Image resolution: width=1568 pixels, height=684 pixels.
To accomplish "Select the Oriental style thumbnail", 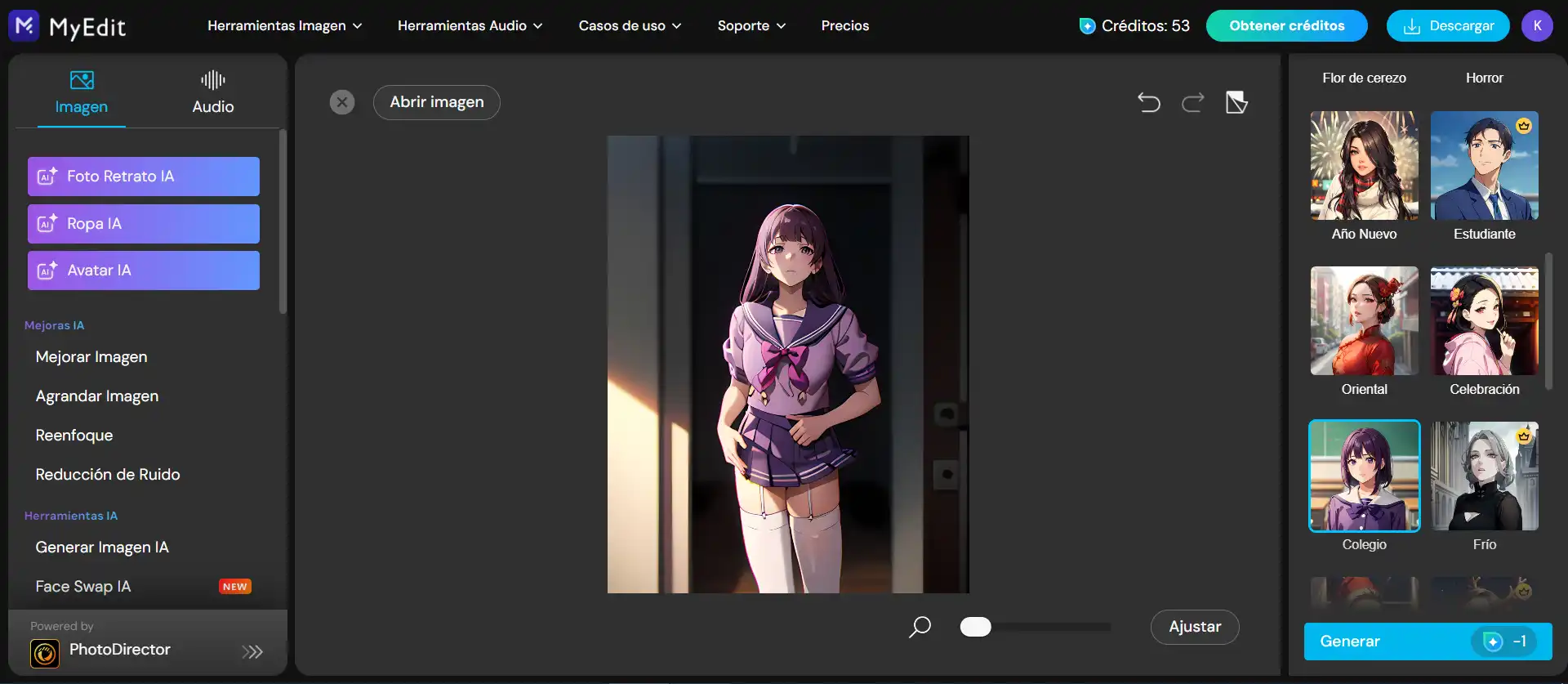I will pos(1365,321).
